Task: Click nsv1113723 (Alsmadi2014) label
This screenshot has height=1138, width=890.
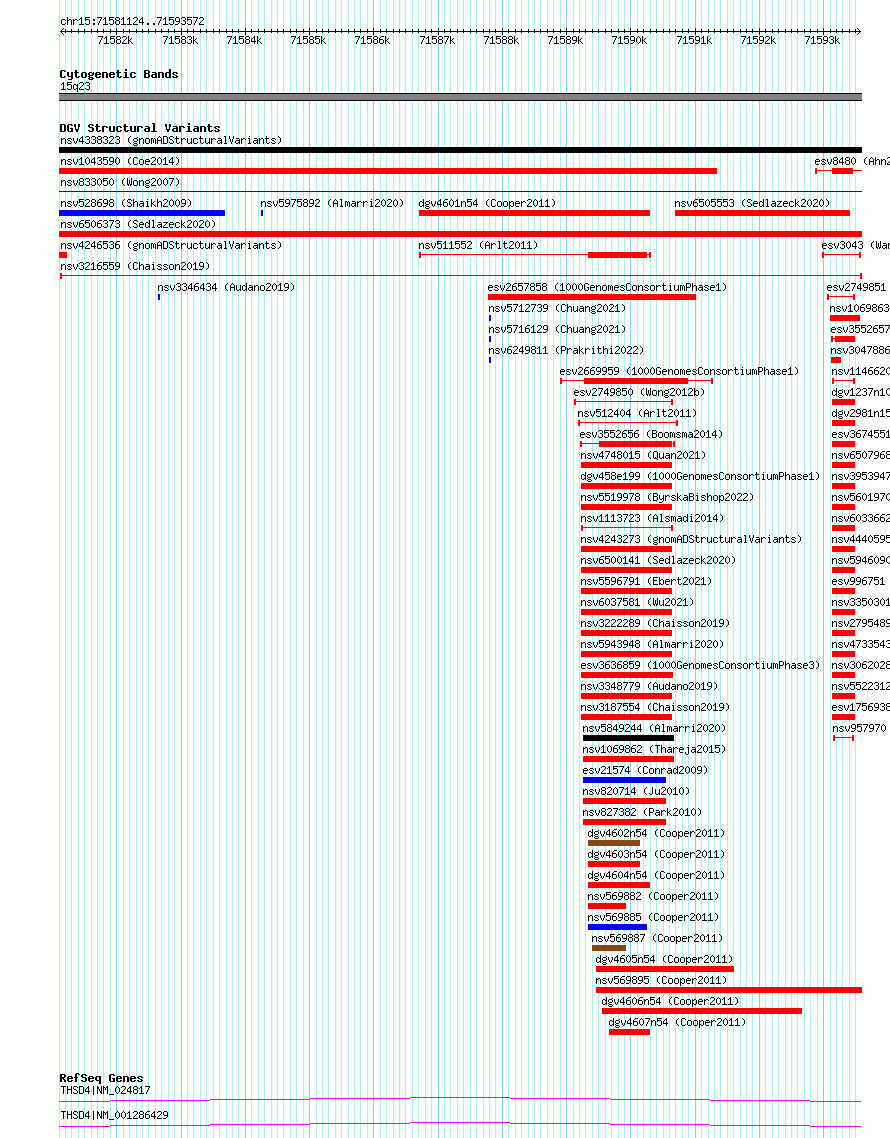Action: 652,519
